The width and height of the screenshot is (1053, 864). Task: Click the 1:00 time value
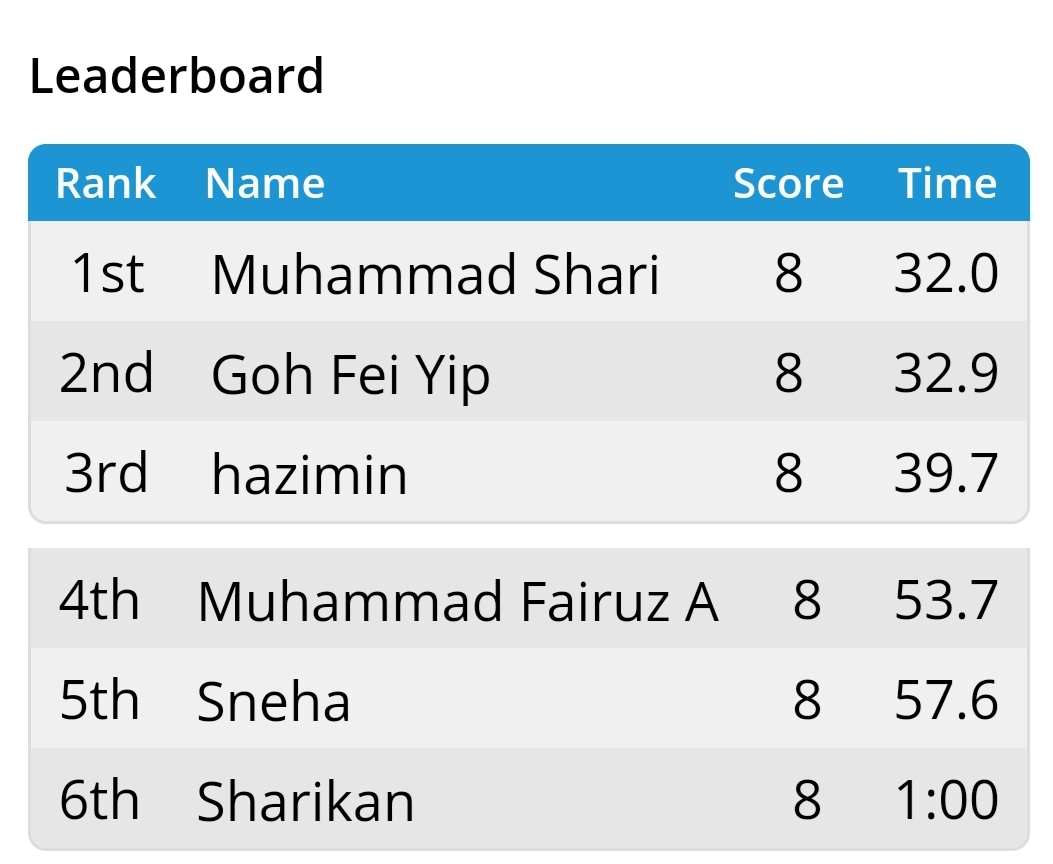tap(947, 800)
